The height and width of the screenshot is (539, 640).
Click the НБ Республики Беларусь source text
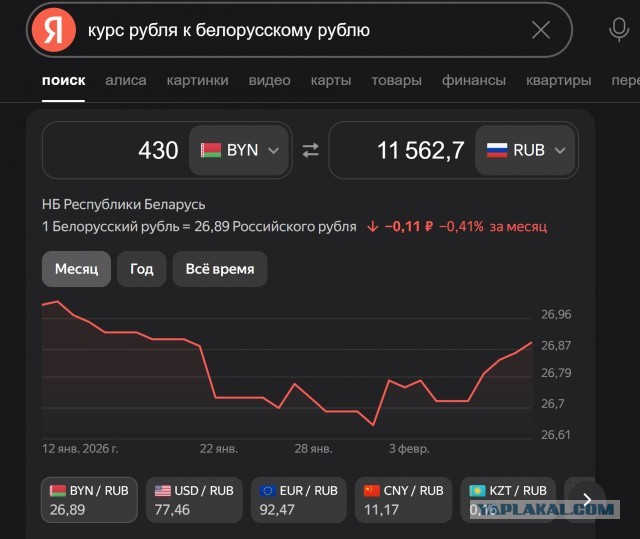click(124, 204)
